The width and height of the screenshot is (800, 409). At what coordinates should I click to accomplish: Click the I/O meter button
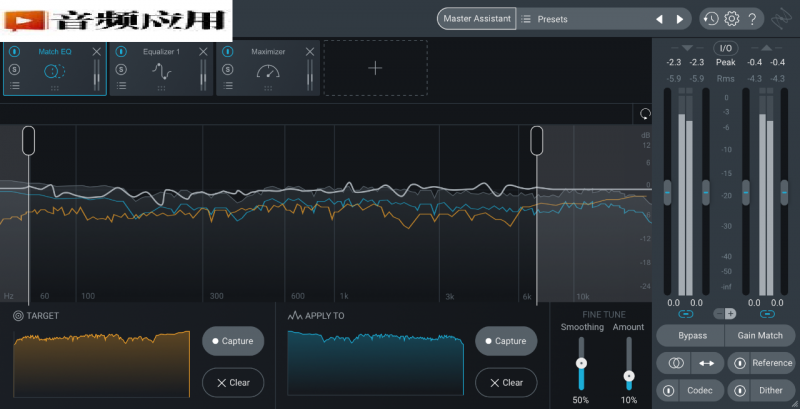point(726,48)
